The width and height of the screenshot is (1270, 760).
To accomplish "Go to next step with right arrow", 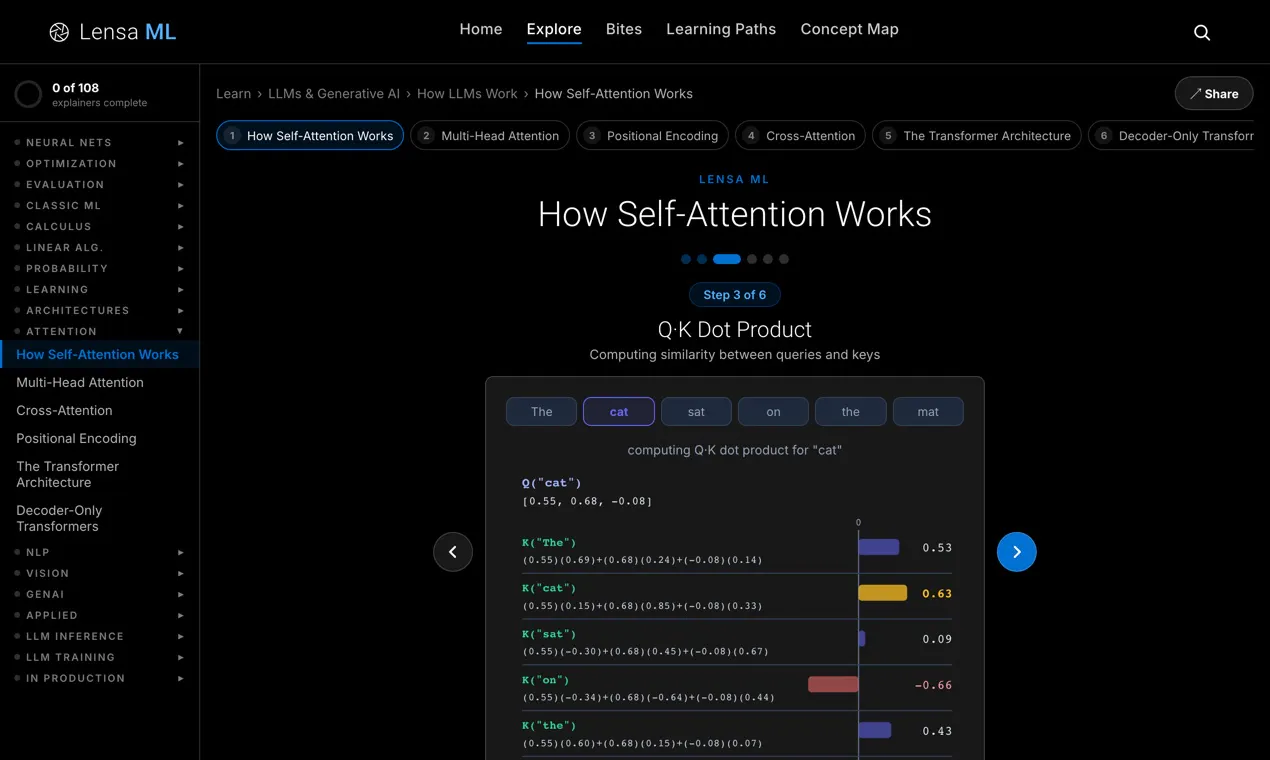I will click(x=1017, y=552).
